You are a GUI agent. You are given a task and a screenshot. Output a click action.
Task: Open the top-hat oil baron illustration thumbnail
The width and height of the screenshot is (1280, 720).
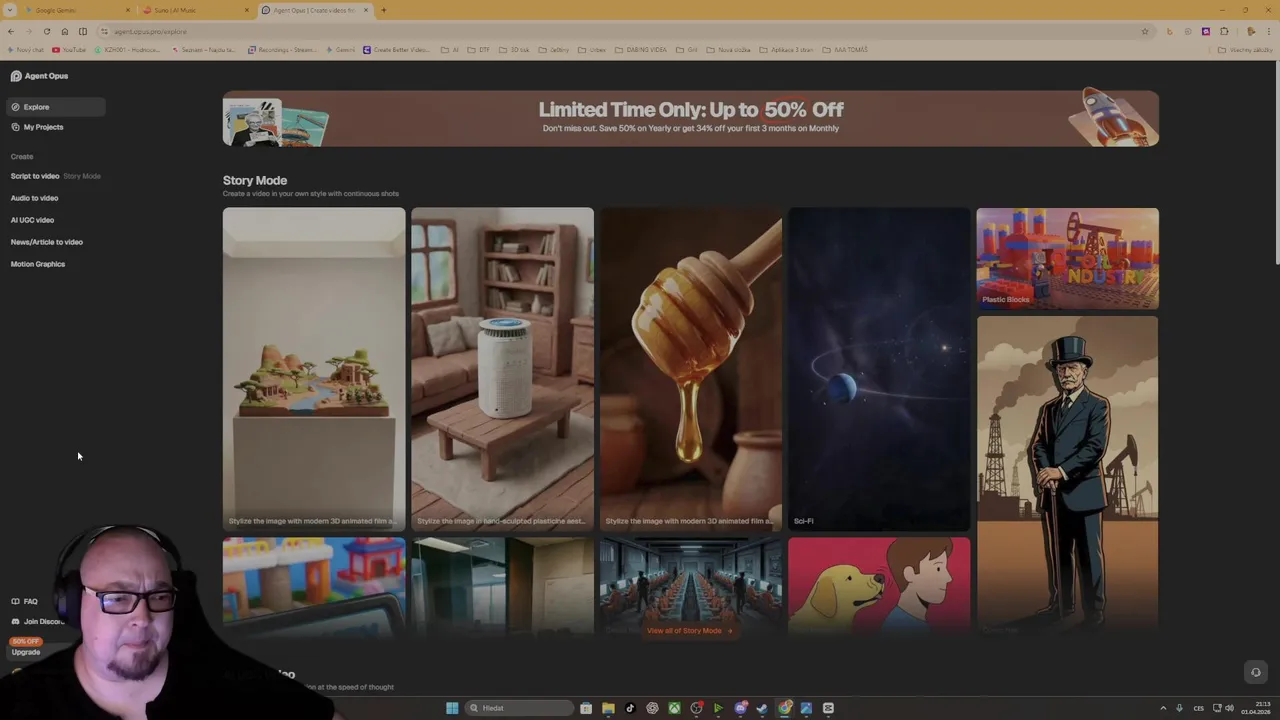1067,475
